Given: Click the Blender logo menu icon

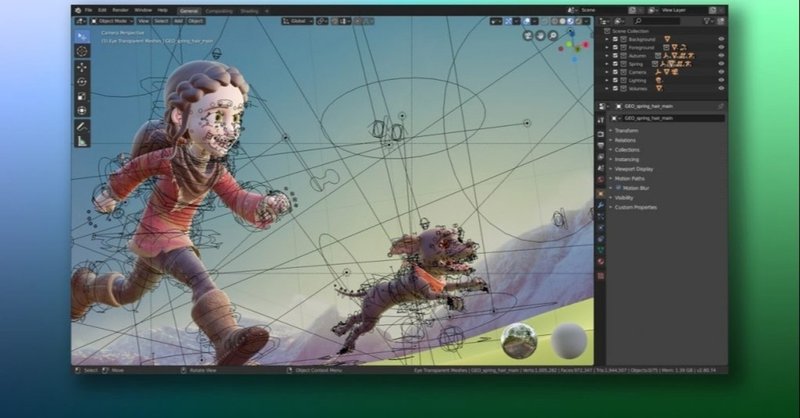Looking at the screenshot, I should (78, 10).
